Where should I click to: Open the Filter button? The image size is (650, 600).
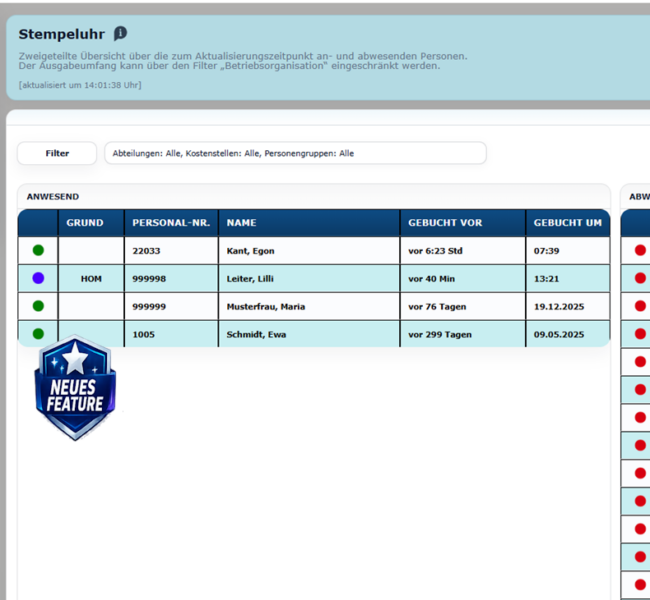coord(57,153)
